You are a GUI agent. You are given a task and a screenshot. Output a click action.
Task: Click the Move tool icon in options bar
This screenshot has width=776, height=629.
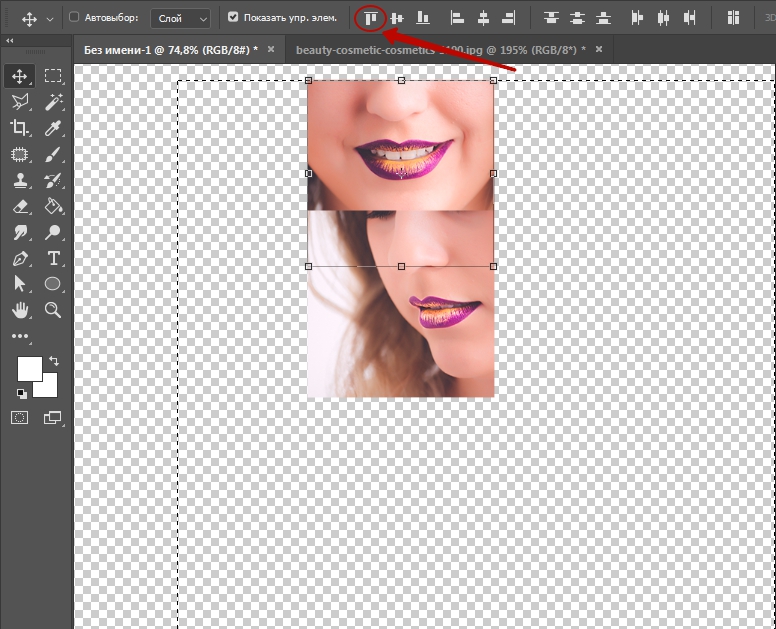click(x=29, y=19)
